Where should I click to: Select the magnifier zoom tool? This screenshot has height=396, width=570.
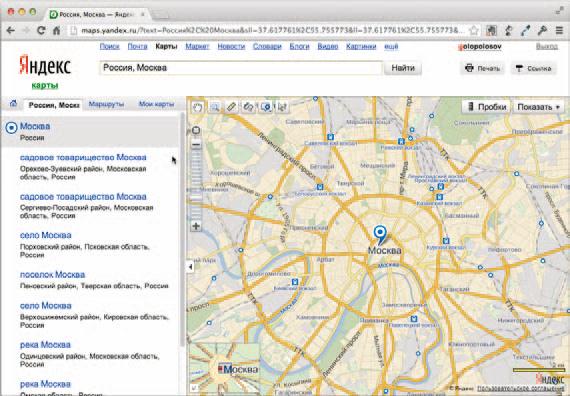click(214, 107)
